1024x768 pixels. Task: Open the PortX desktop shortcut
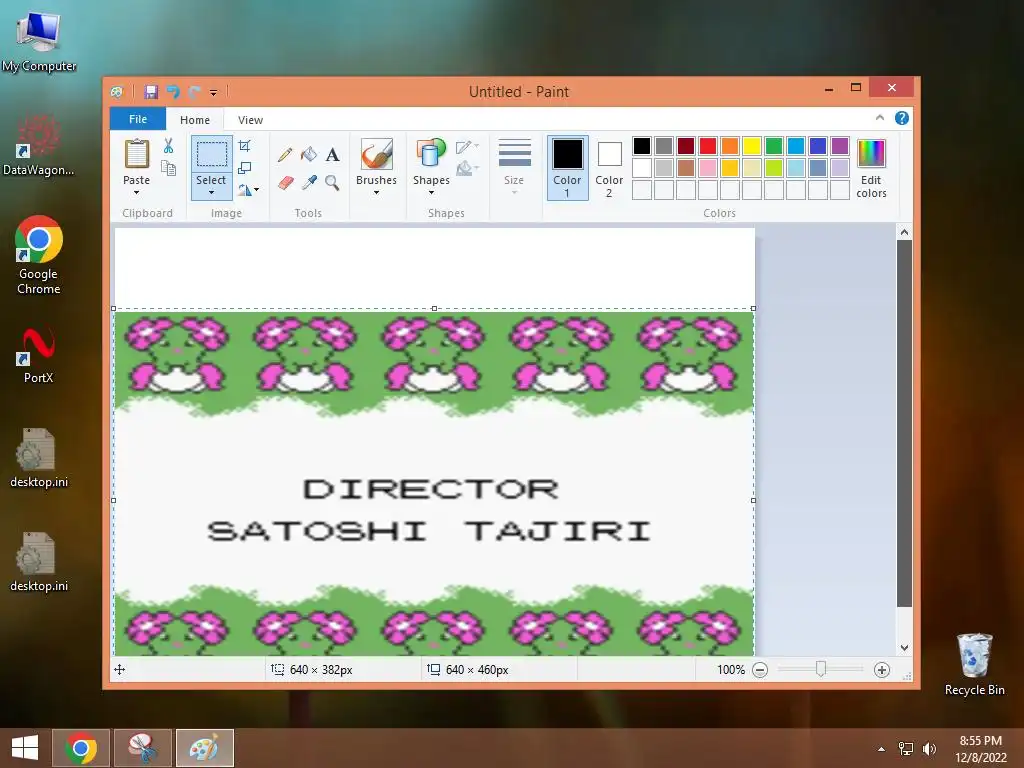39,356
